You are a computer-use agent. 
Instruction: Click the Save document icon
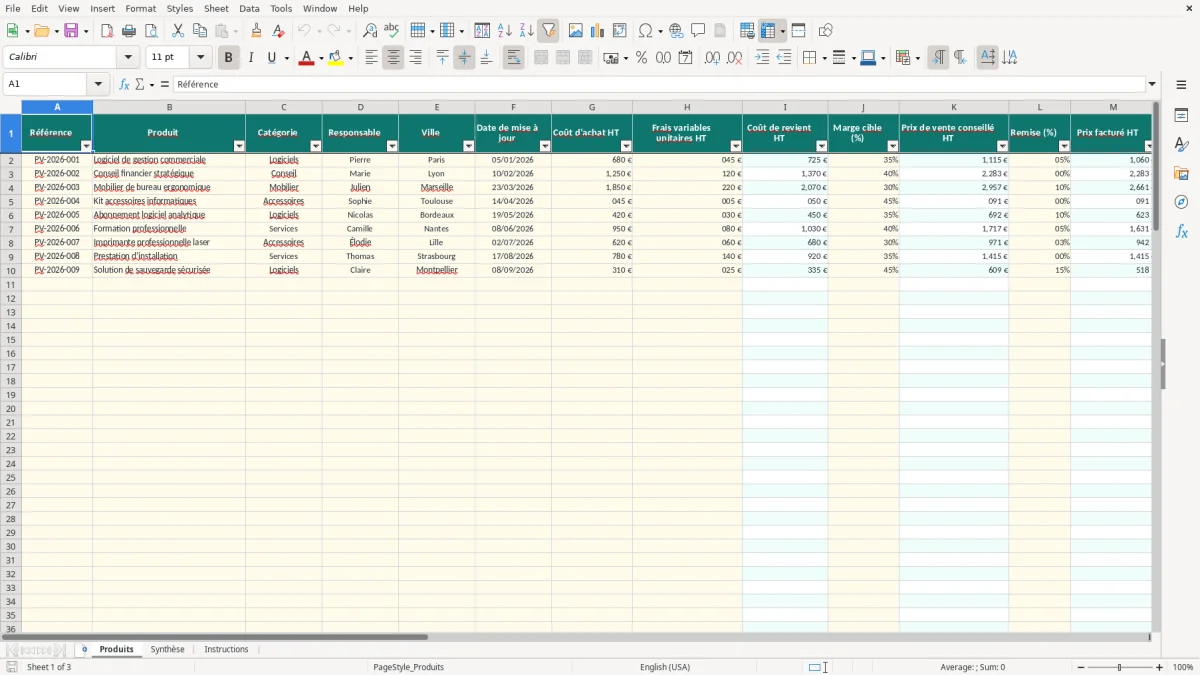71,31
